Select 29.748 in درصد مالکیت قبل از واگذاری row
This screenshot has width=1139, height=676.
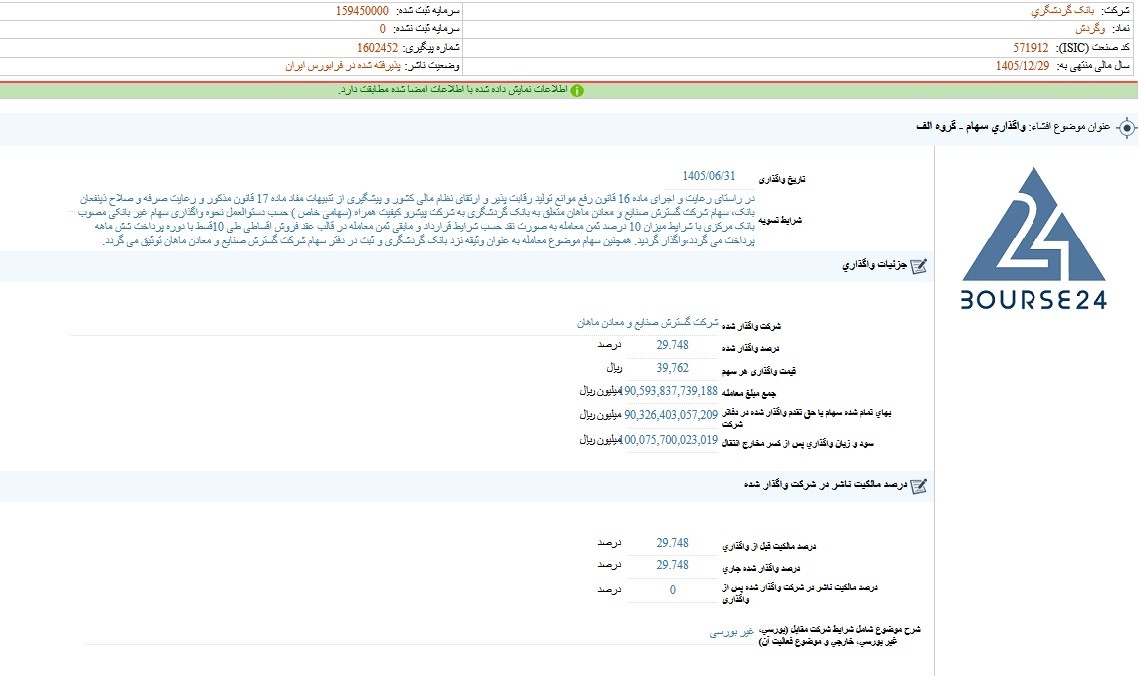coord(672,543)
